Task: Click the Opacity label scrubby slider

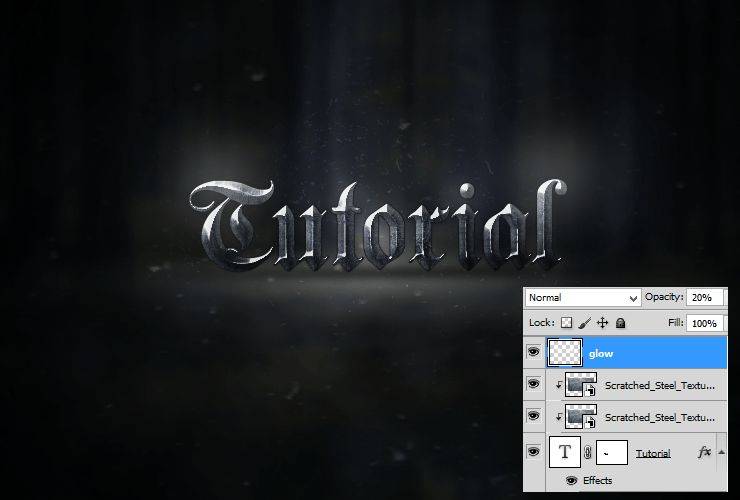Action: 664,297
